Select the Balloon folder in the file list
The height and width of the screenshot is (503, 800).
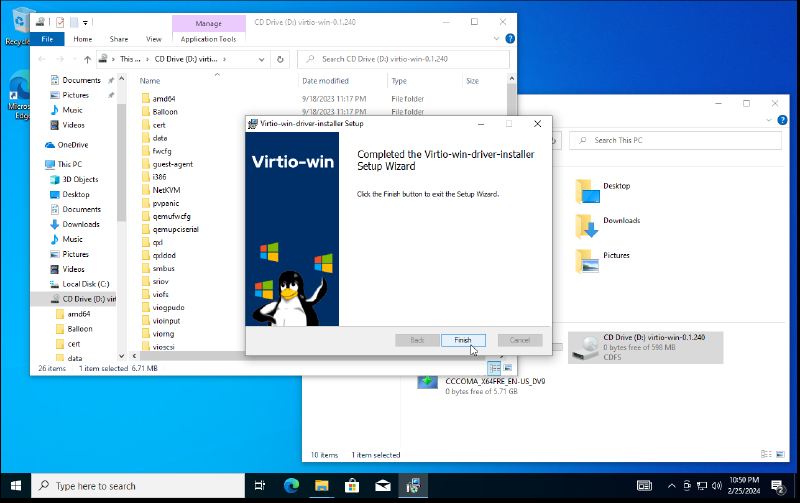point(165,112)
